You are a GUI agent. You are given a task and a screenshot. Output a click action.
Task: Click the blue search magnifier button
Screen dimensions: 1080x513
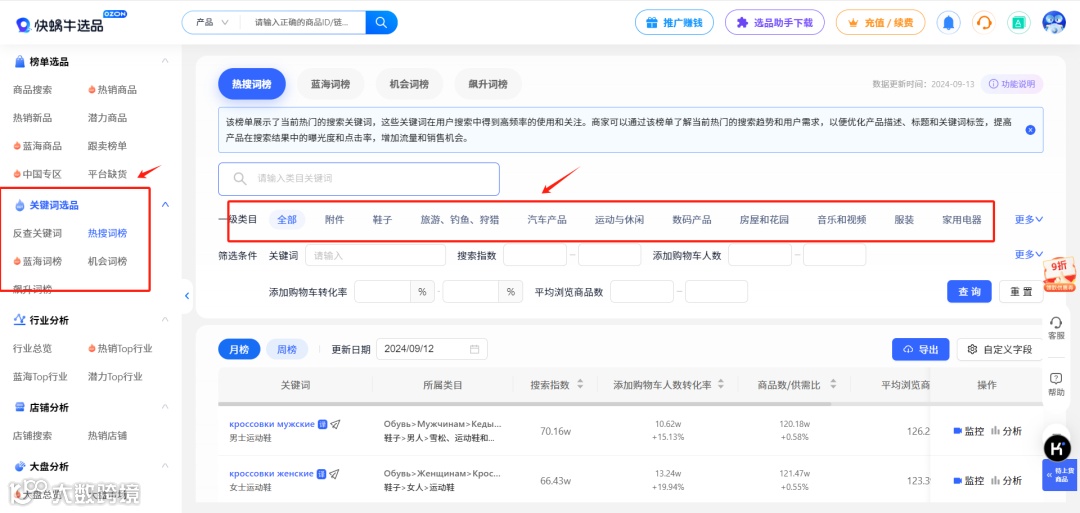tap(381, 22)
